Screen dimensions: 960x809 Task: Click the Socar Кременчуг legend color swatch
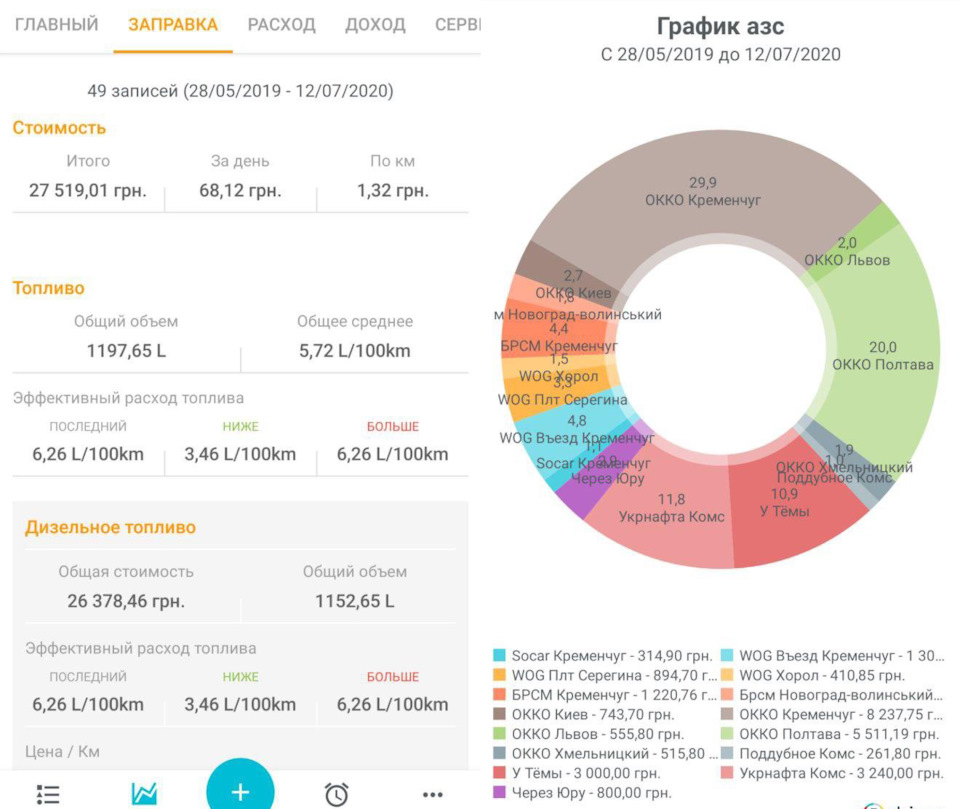[500, 656]
